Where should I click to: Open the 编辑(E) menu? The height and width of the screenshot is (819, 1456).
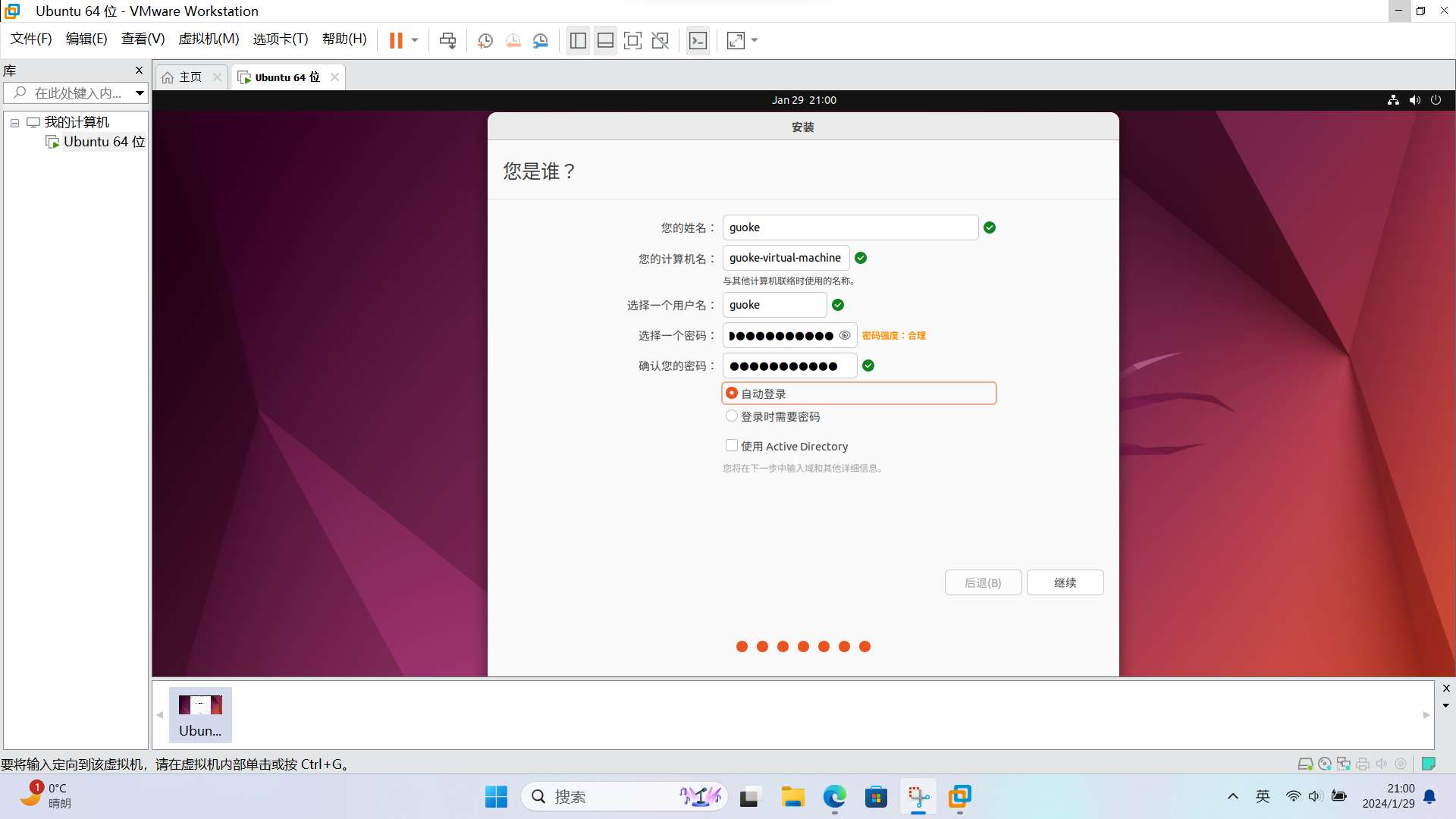[86, 39]
